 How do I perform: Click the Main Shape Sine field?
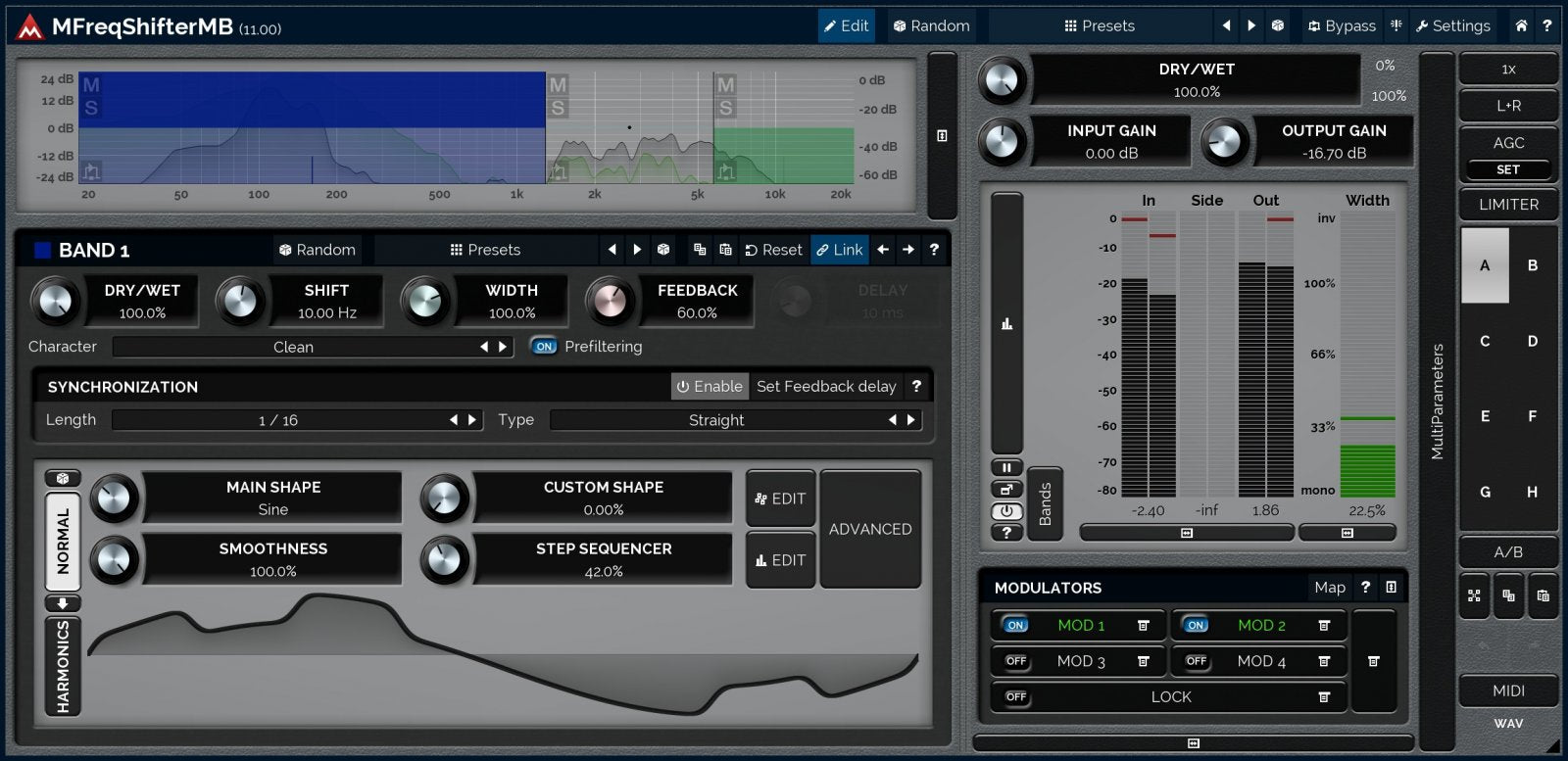[x=273, y=498]
